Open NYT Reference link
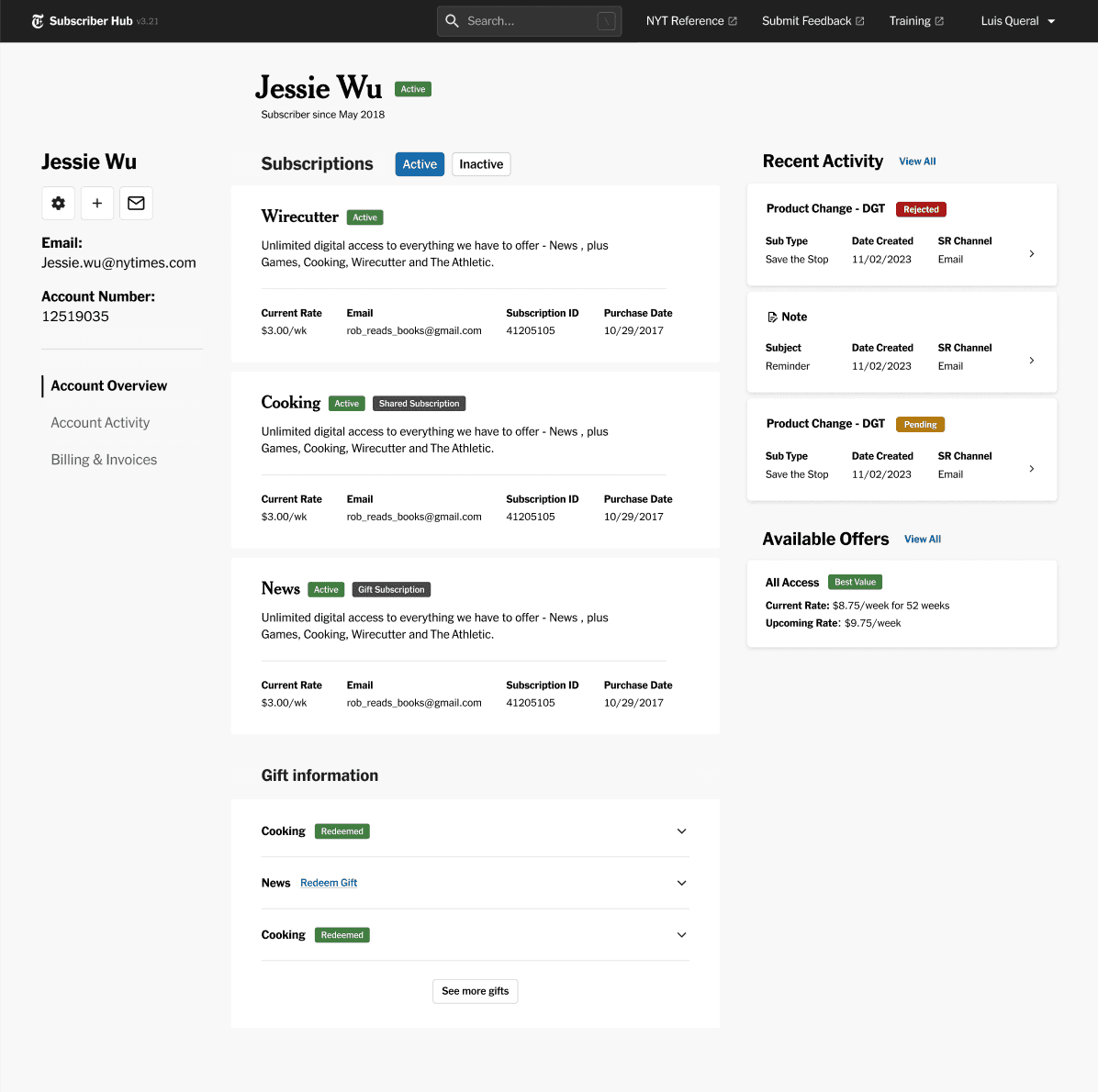Screen dimensions: 1098x1092 pyautogui.click(x=691, y=21)
